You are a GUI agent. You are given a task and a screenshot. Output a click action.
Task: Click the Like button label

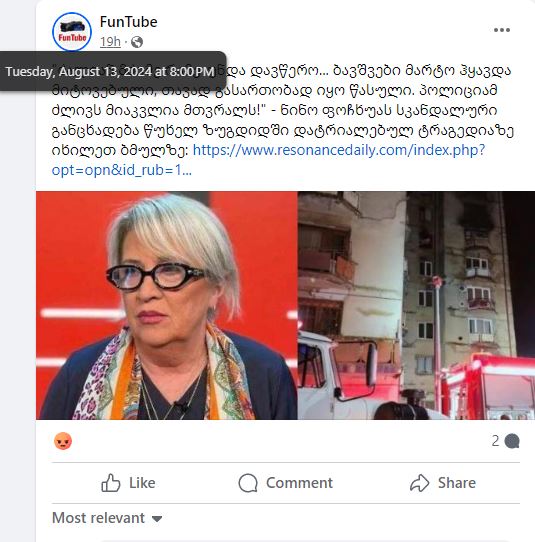(x=142, y=483)
